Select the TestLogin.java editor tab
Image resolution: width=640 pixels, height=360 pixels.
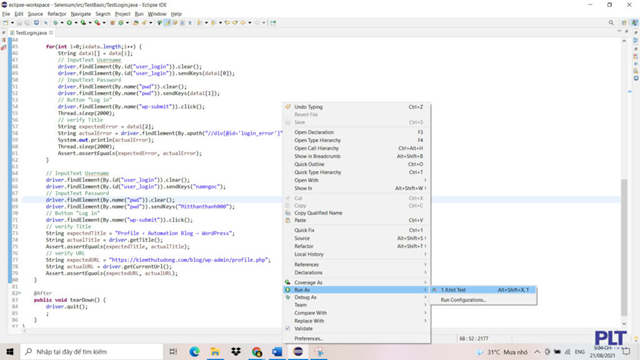[x=31, y=33]
